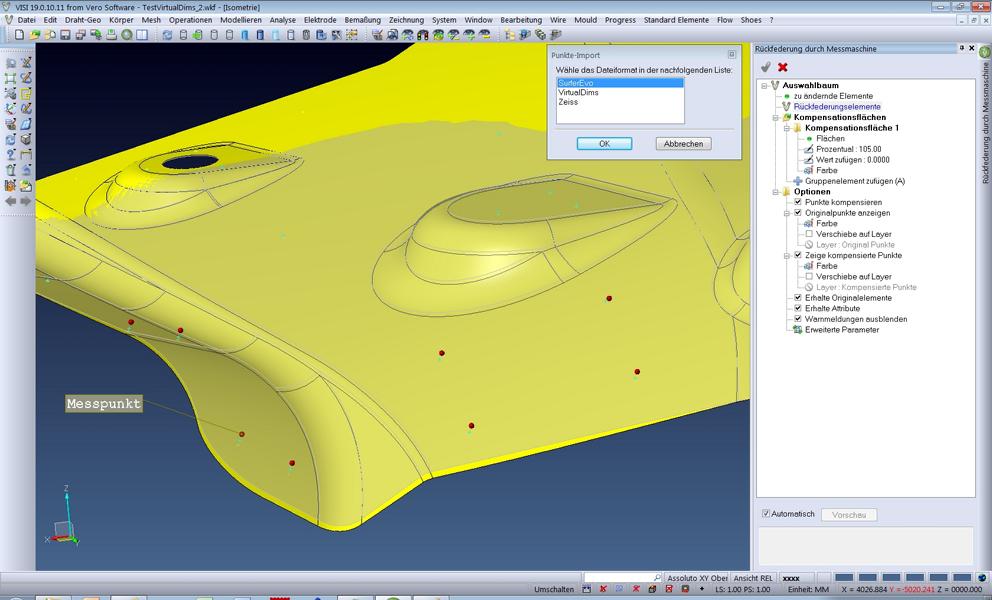This screenshot has height=600, width=992.
Task: Select the Prozentual : 105.00 entry
Action: [848, 149]
